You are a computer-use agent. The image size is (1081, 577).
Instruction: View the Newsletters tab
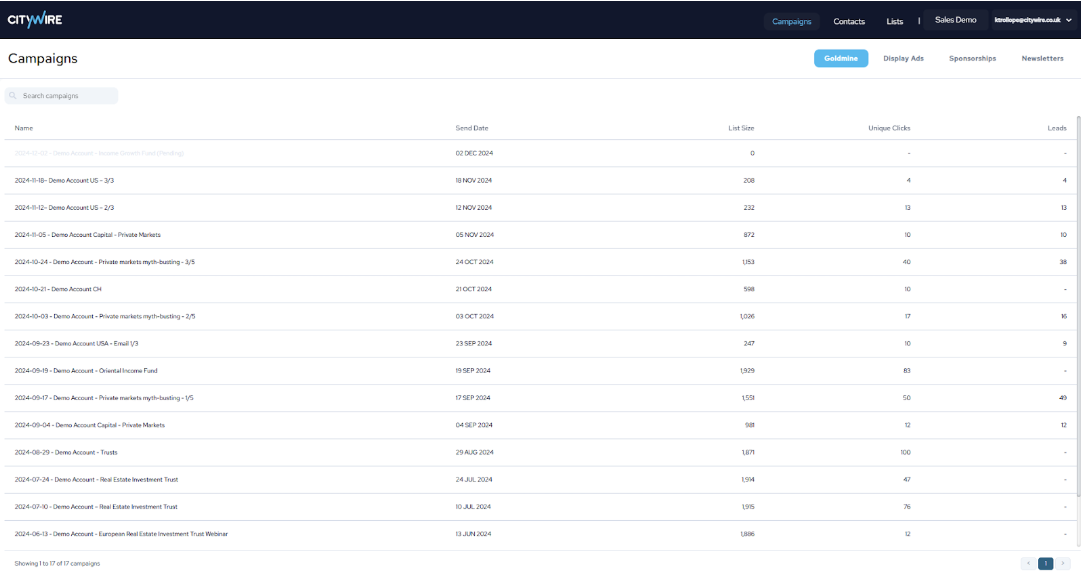click(x=1042, y=59)
